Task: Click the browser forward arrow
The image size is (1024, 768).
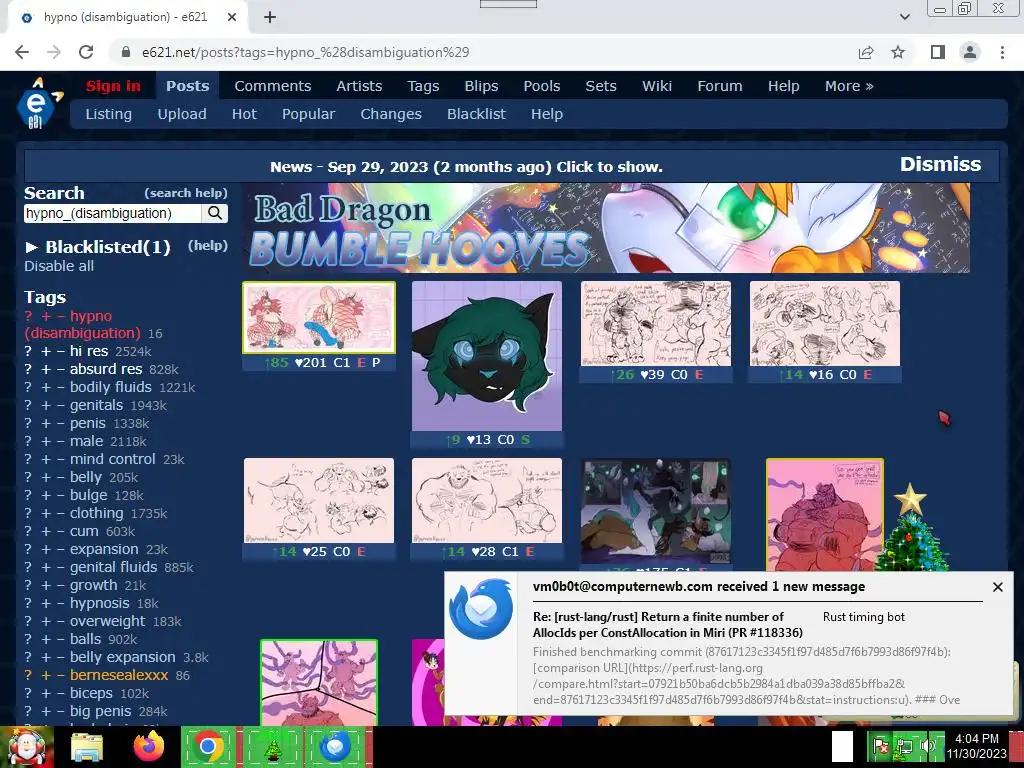Action: [54, 52]
